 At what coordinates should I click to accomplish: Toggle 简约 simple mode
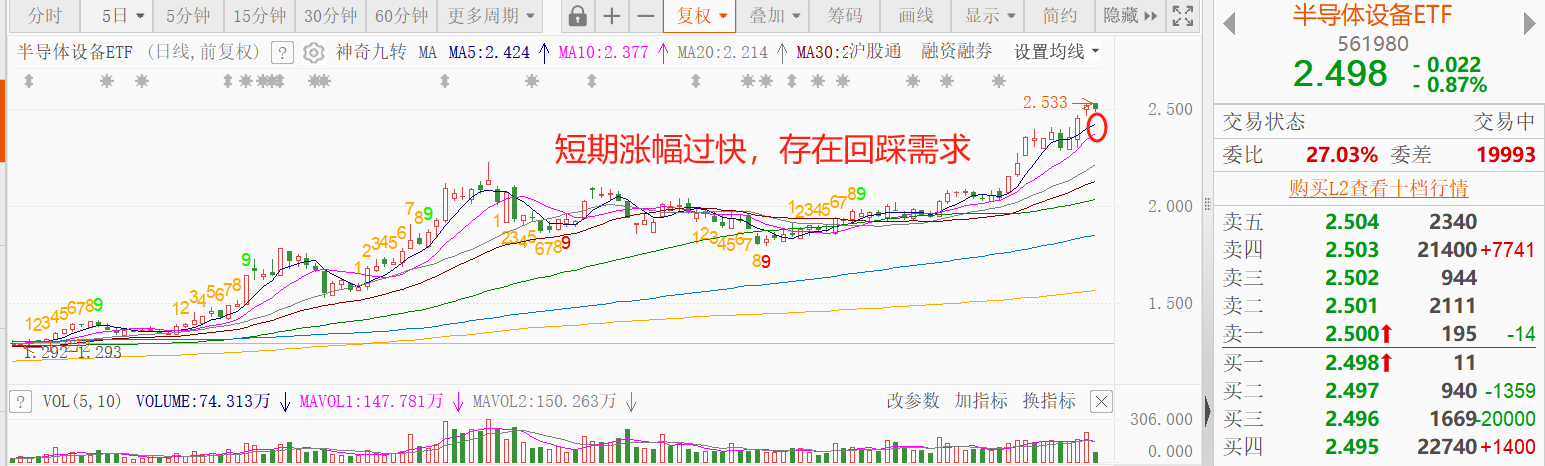click(x=1060, y=16)
